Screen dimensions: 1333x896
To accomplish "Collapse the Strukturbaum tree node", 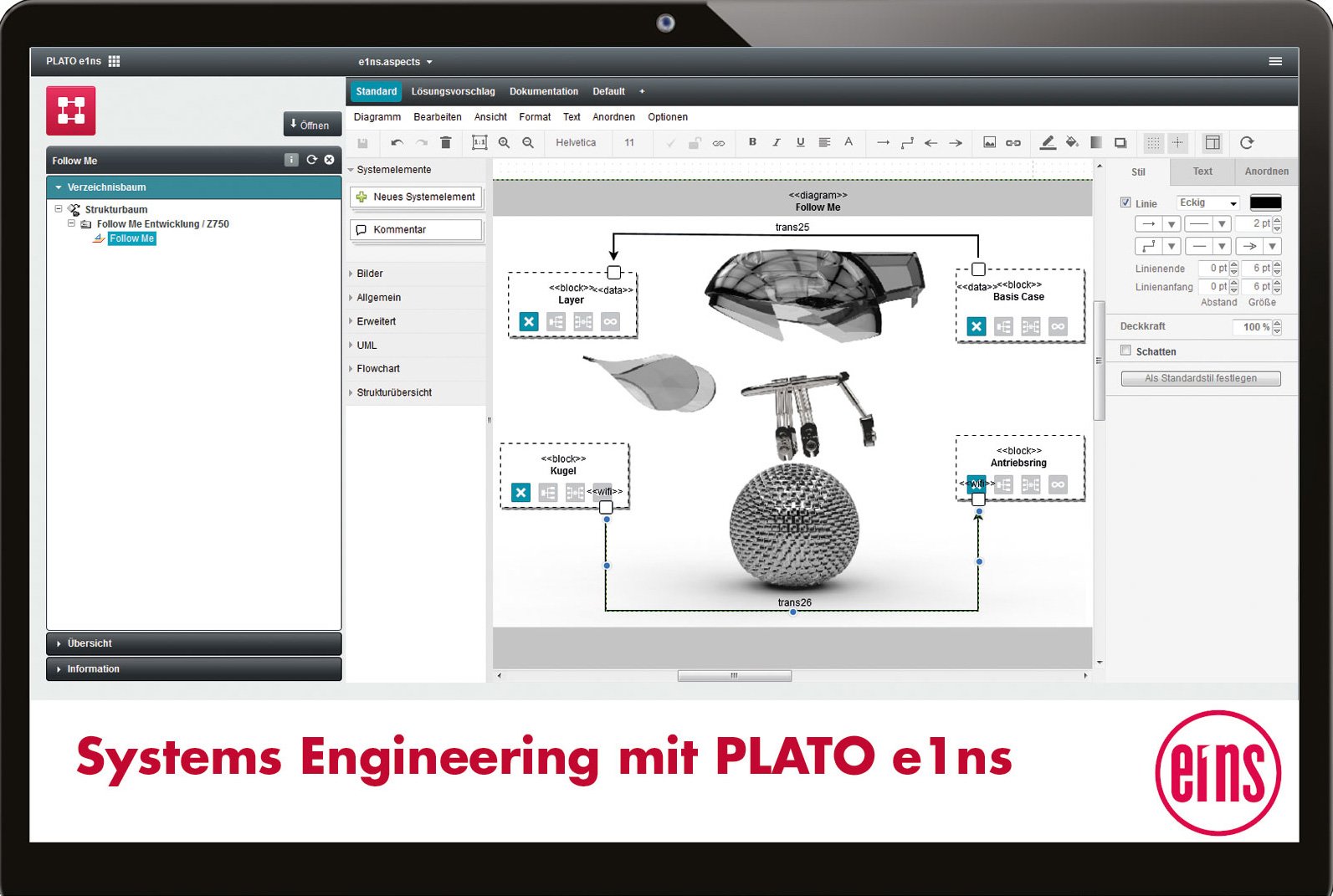I will pos(59,208).
